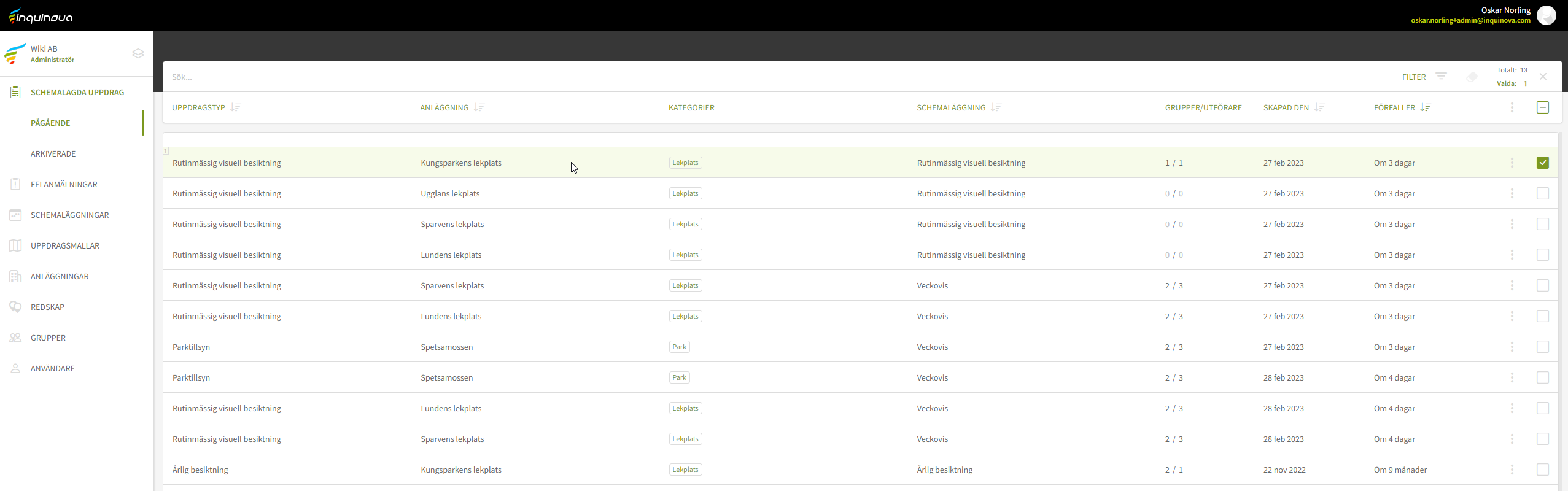
Task: Click the Lekplats tag on Sparvens row
Action: (x=685, y=224)
